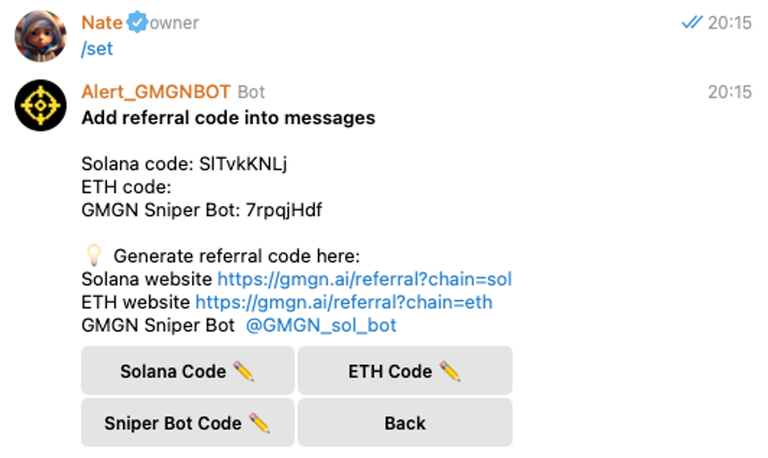
Task: Click the pencil icon on Solana Code
Action: point(244,371)
